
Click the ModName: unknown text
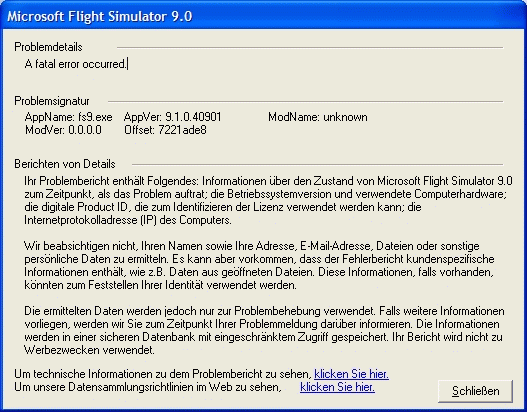click(318, 117)
